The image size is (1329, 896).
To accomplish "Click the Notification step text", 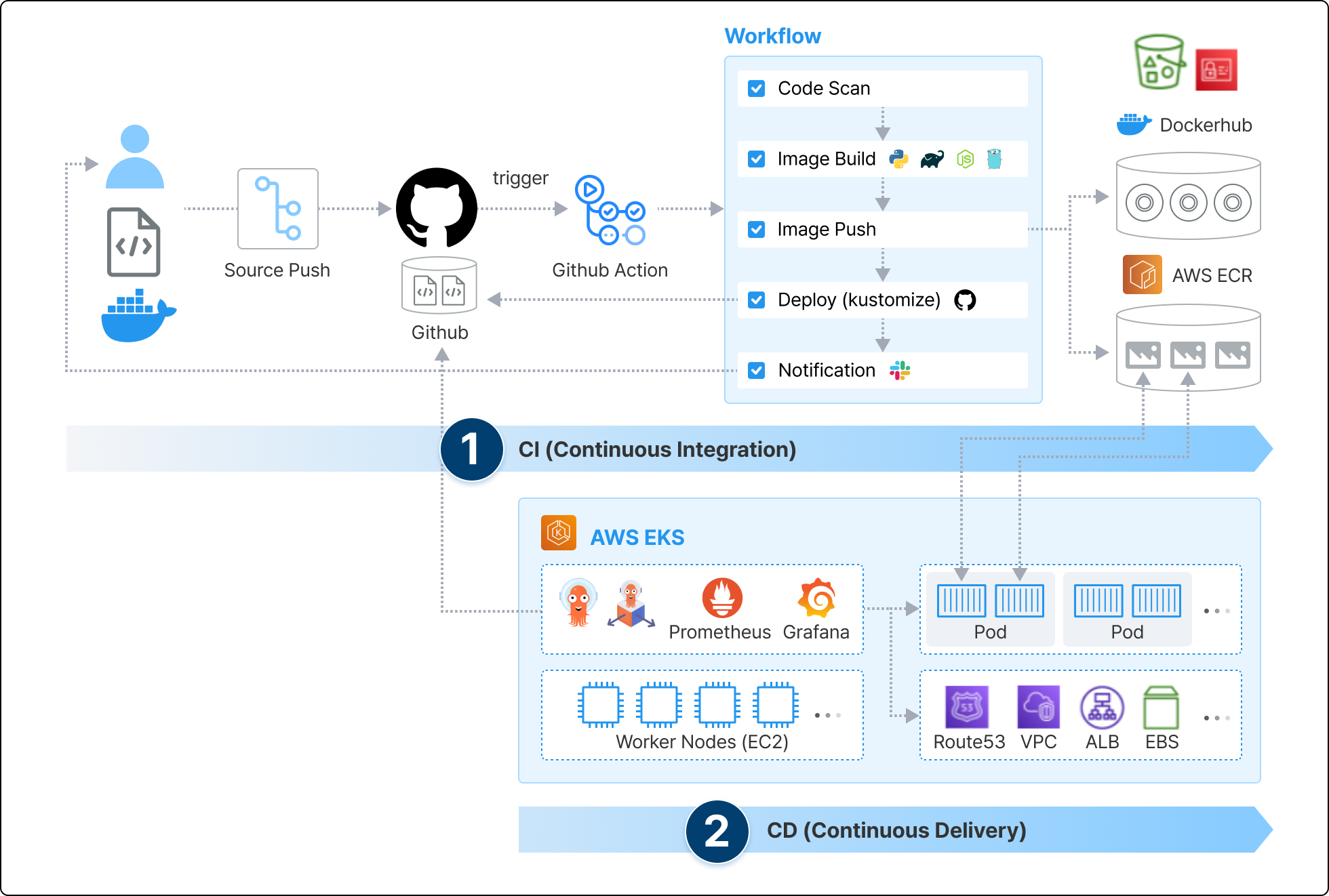I will 827,371.
